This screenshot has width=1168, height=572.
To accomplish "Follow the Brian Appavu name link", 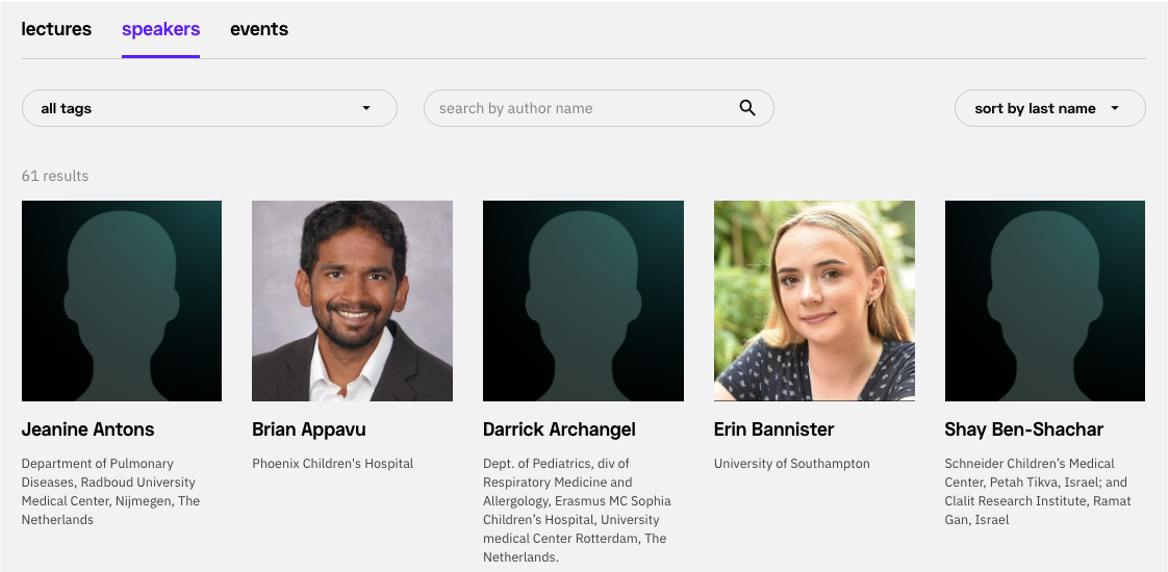I will 309,430.
